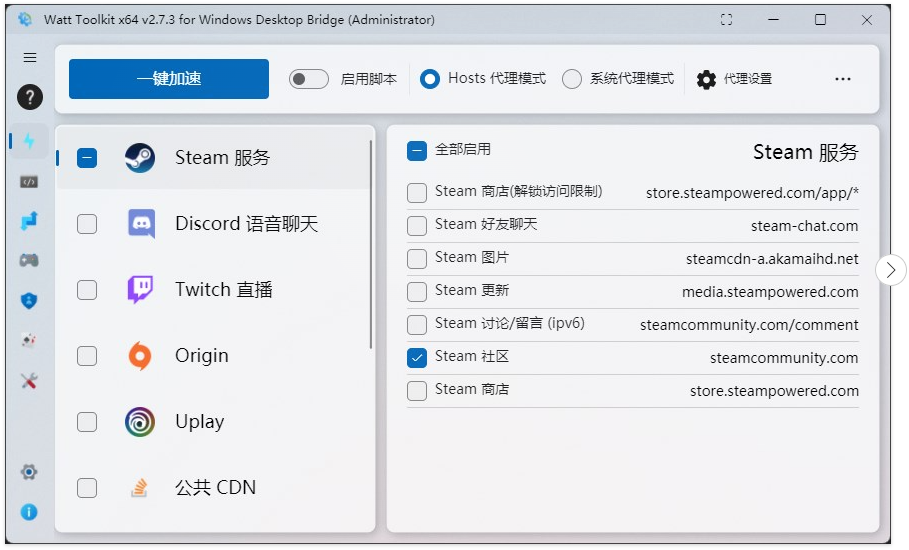This screenshot has width=909, height=550.
Task: Check Steam 讨论/留言 (ipv6) checkbox
Action: [417, 325]
